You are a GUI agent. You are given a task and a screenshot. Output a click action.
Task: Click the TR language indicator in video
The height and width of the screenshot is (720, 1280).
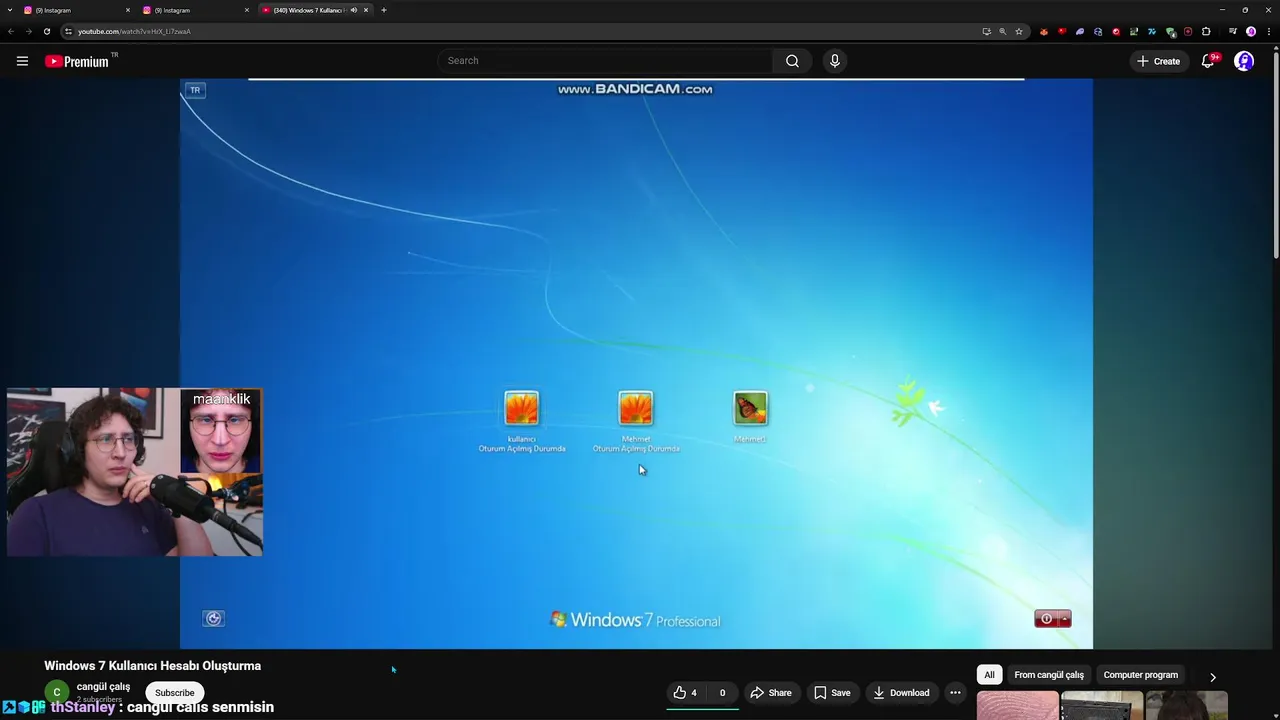pos(195,90)
